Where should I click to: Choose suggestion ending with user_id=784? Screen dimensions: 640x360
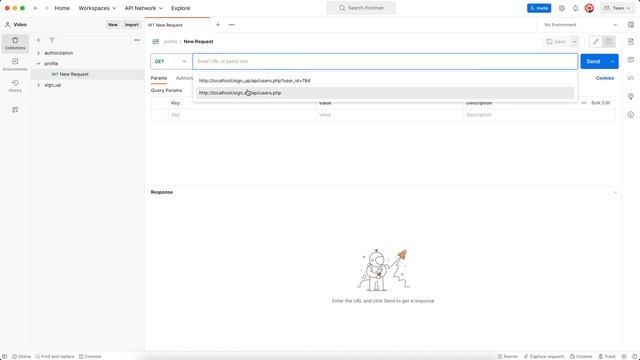pyautogui.click(x=385, y=81)
